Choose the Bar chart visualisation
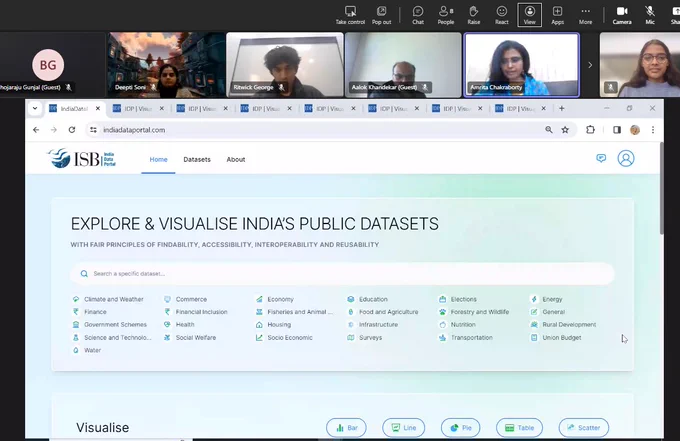 (346, 428)
